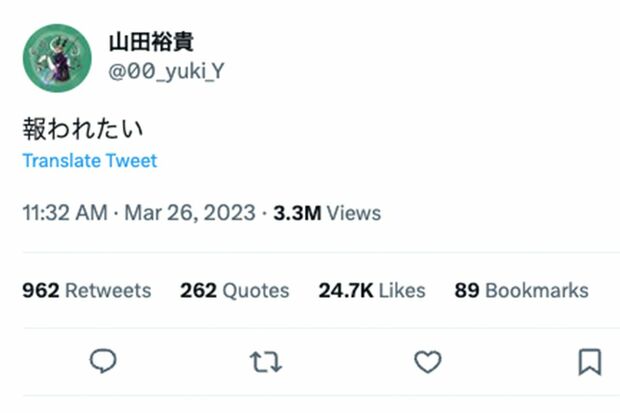
Task: Bookmark the tweet with the bookmark icon
Action: pos(589,362)
